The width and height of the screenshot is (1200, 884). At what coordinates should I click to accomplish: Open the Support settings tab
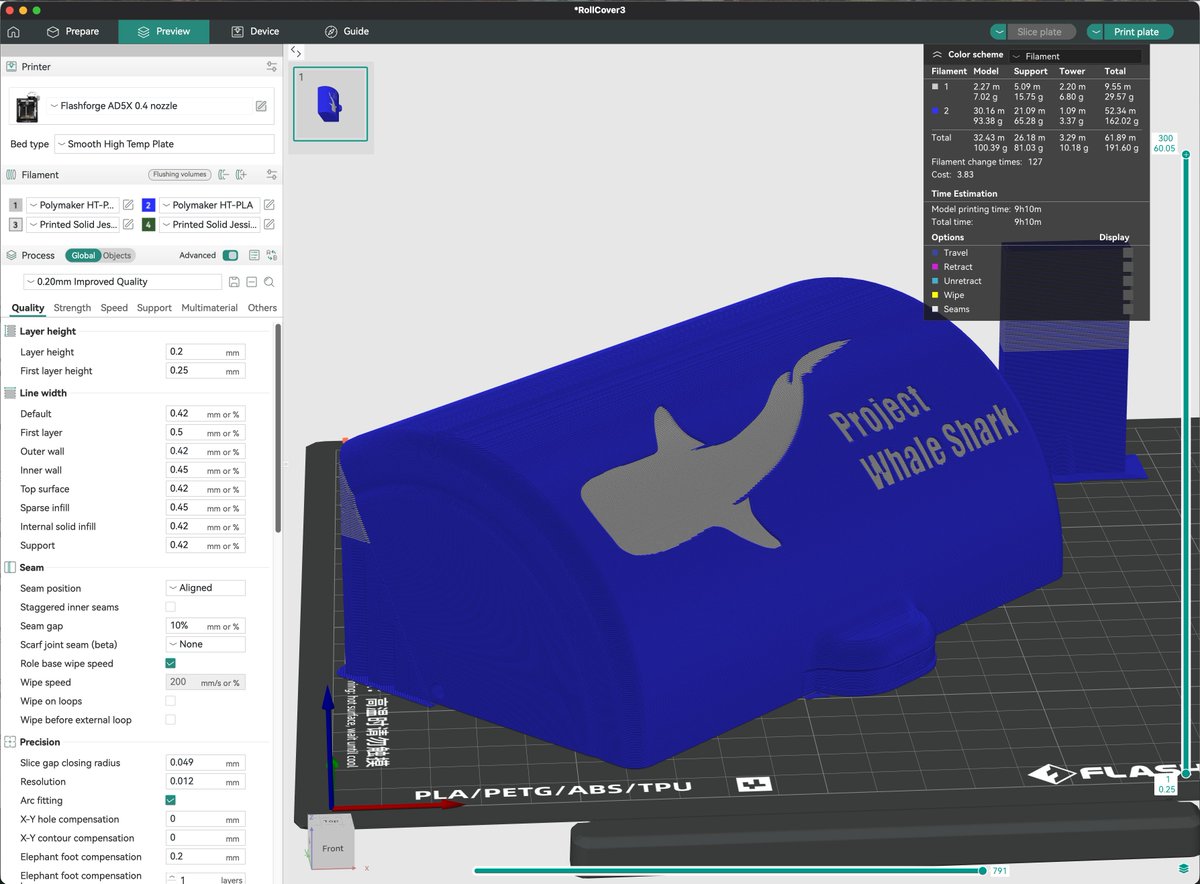[x=154, y=308]
